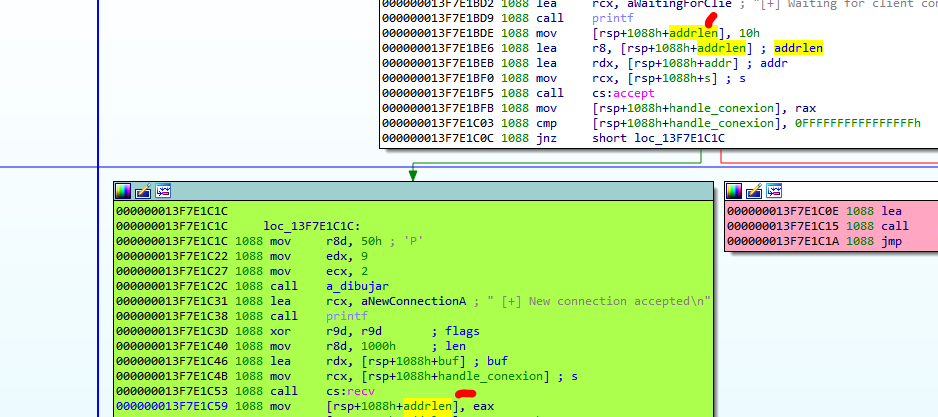Click the edit label icon on green block
This screenshot has width=938, height=417.
pos(143,190)
